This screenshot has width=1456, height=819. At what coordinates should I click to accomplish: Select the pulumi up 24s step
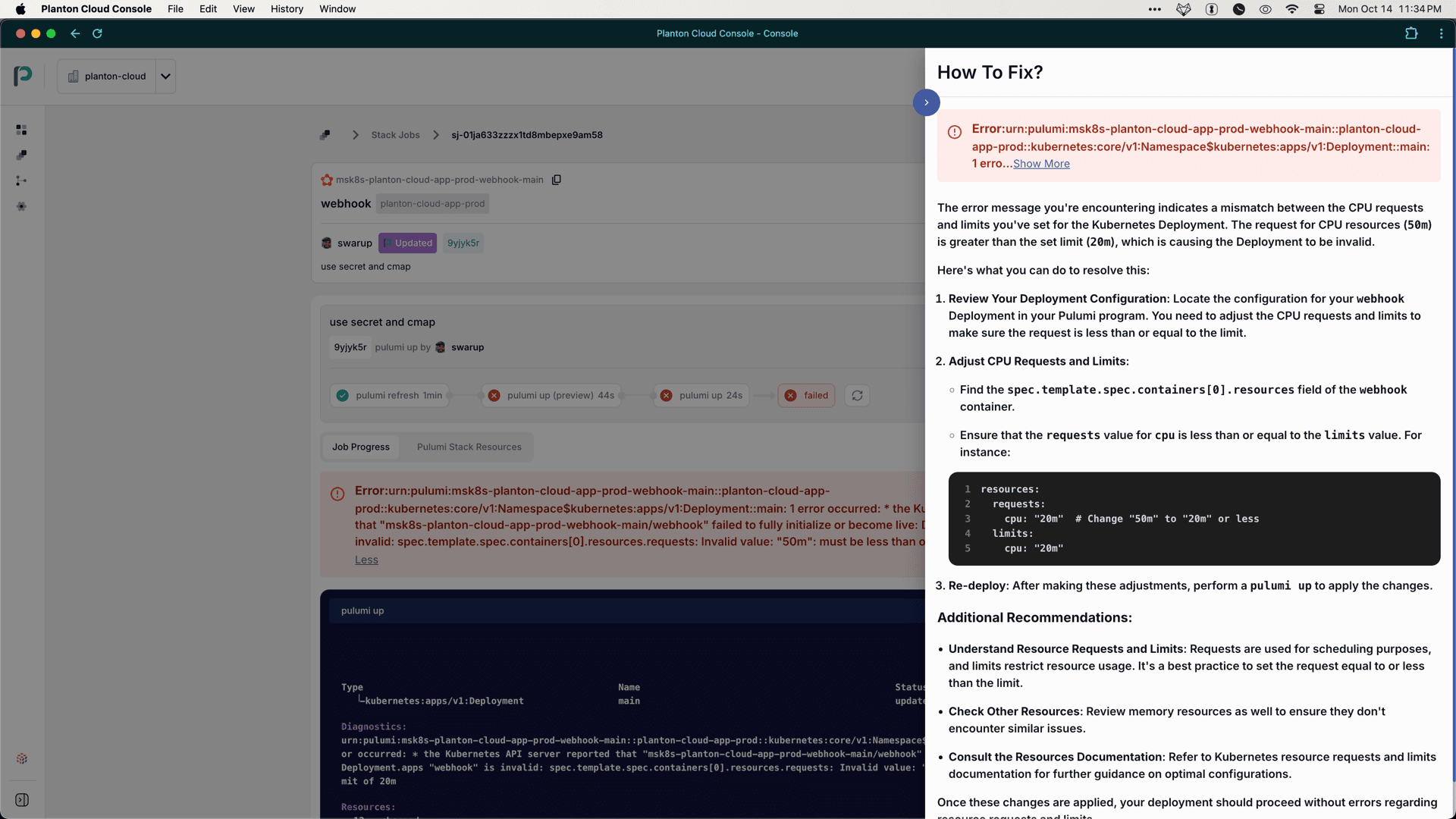pyautogui.click(x=701, y=396)
